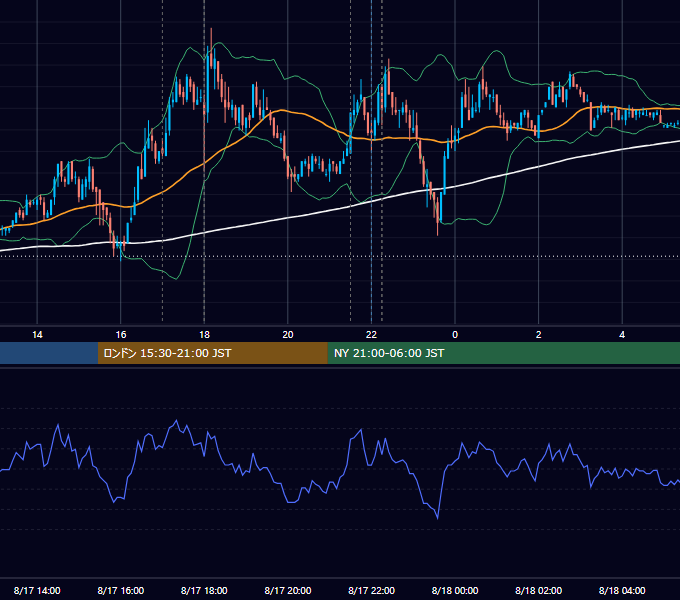The height and width of the screenshot is (600, 680).
Task: Click the 8/17 14:00 date label
Action: (x=37, y=590)
